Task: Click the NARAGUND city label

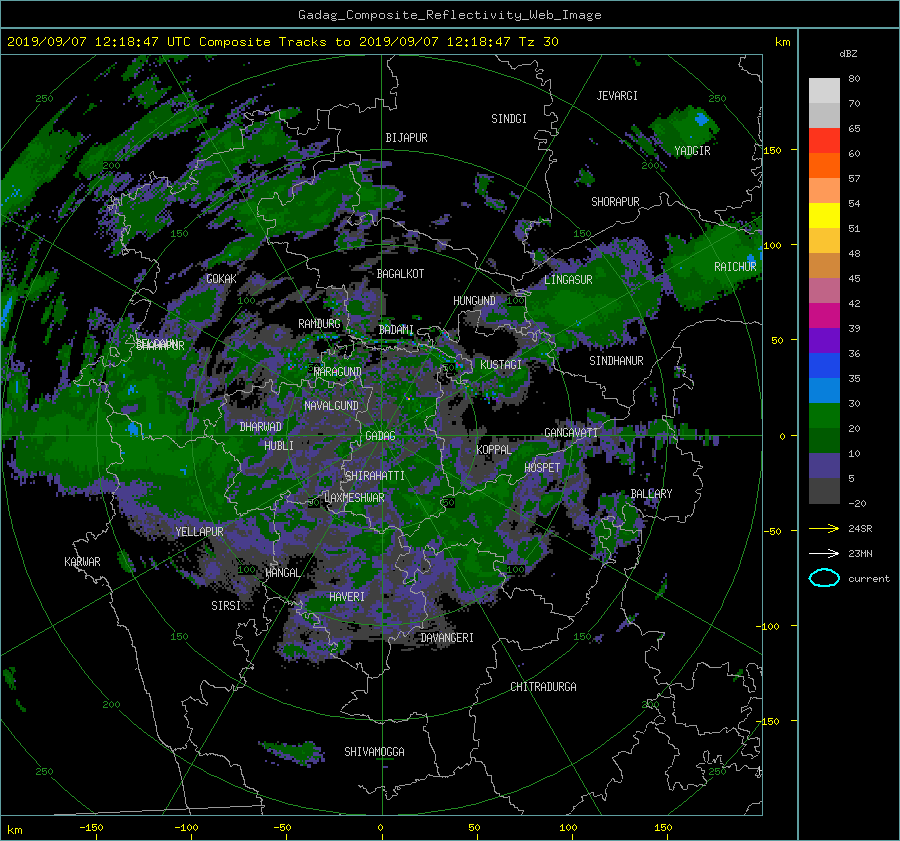Action: click(338, 372)
